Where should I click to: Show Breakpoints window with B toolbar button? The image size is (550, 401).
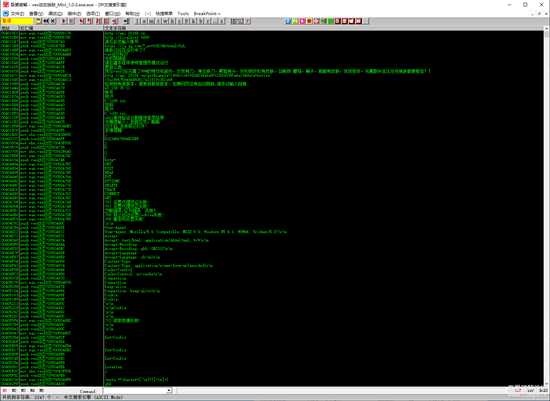click(x=200, y=21)
